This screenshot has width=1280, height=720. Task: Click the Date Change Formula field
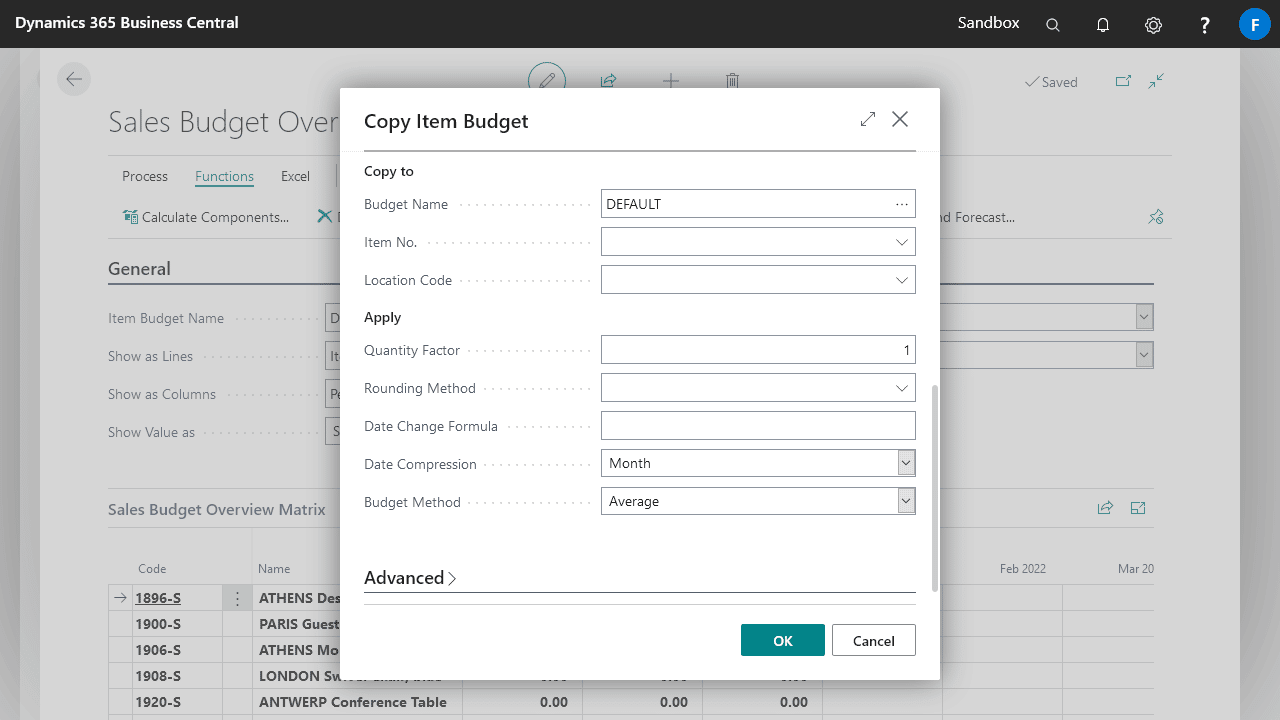click(757, 426)
